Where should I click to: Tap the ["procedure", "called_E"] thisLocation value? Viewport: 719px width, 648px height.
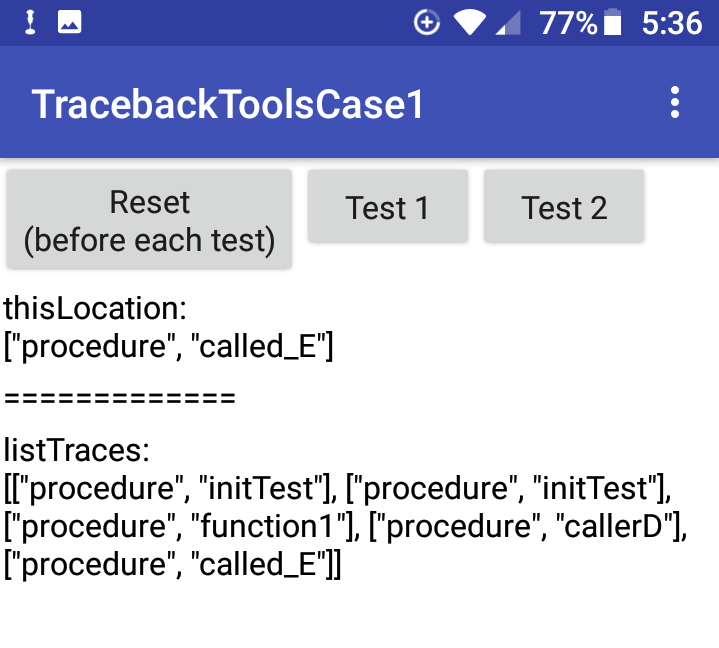168,346
